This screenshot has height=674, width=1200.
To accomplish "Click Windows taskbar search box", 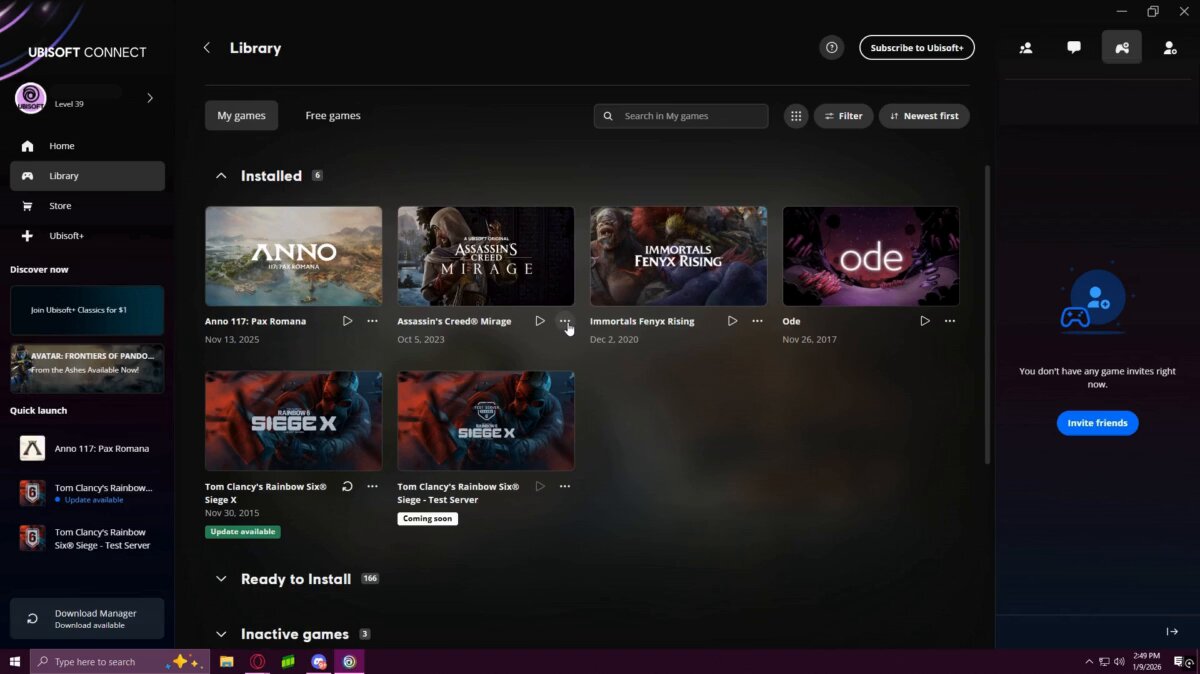I will (120, 661).
